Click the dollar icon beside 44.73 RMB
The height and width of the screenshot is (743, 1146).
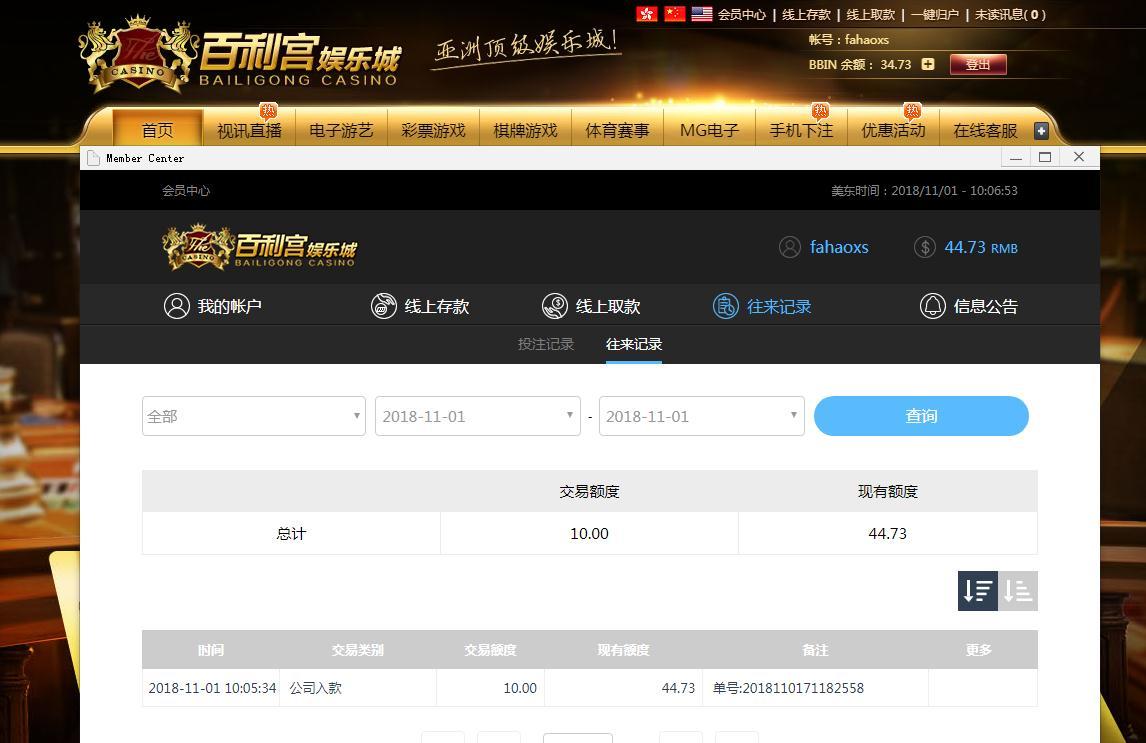click(x=925, y=247)
